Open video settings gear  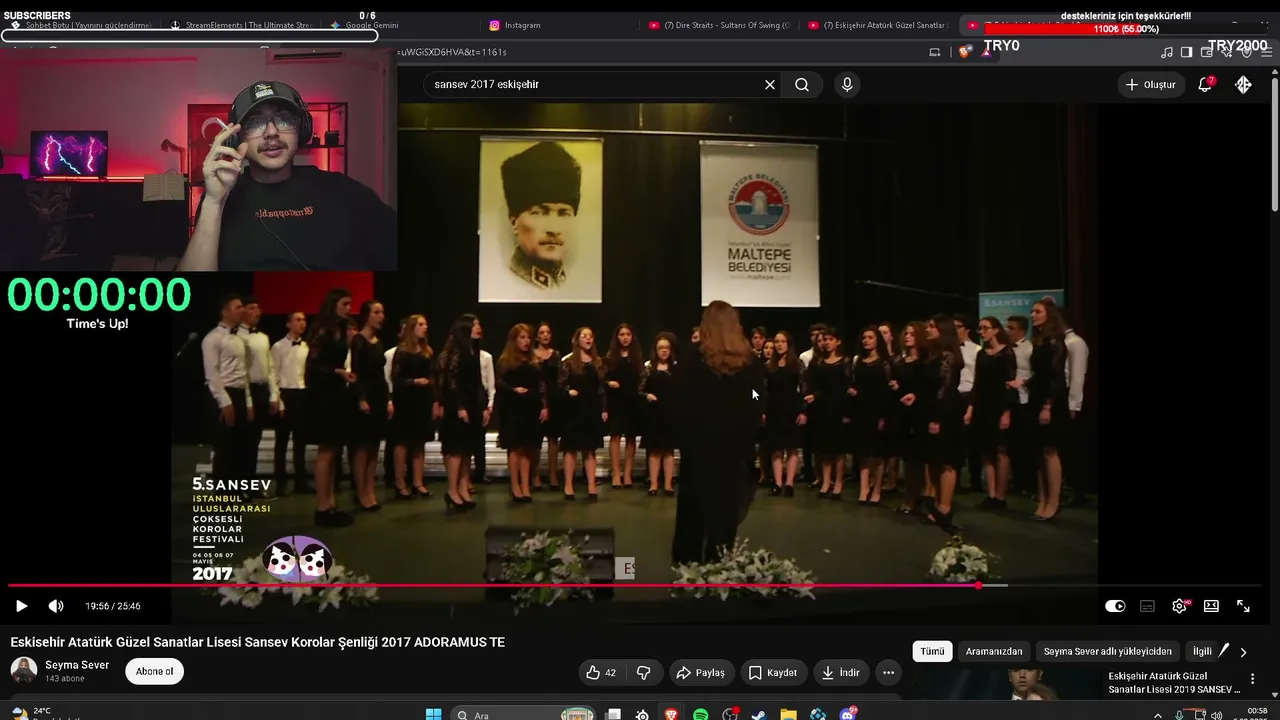coord(1180,606)
